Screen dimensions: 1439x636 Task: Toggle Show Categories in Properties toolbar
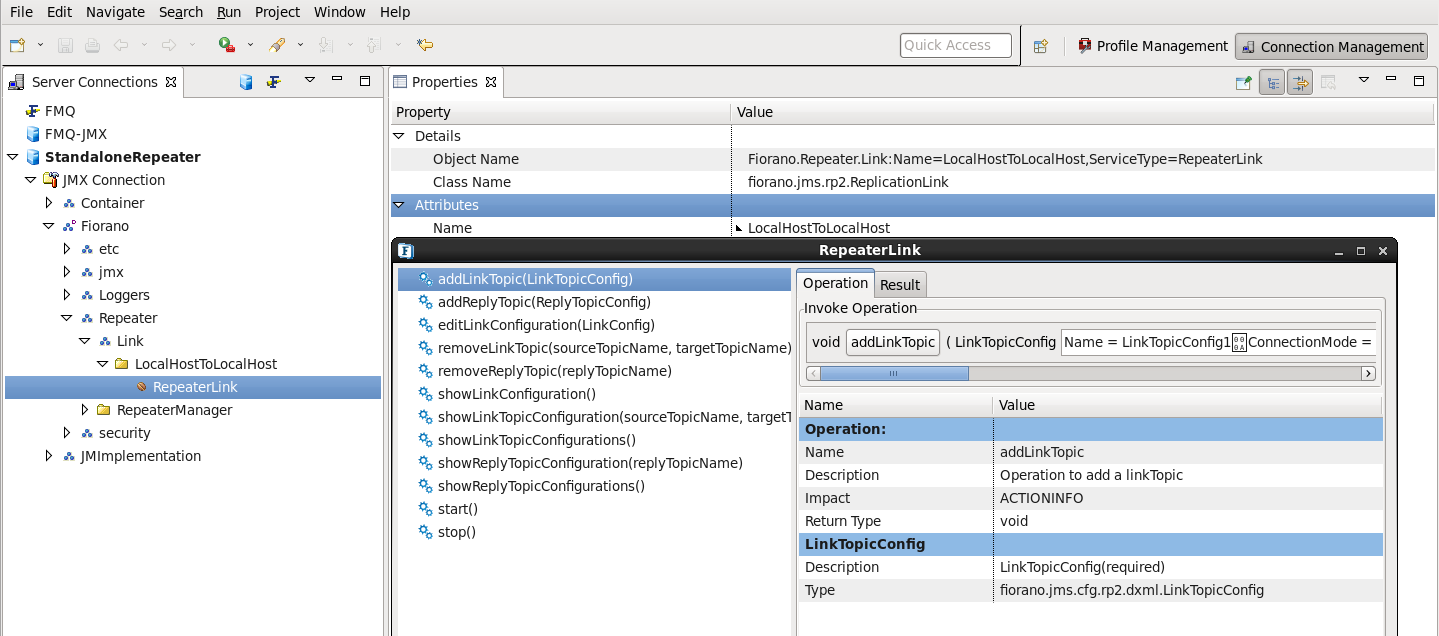1272,83
